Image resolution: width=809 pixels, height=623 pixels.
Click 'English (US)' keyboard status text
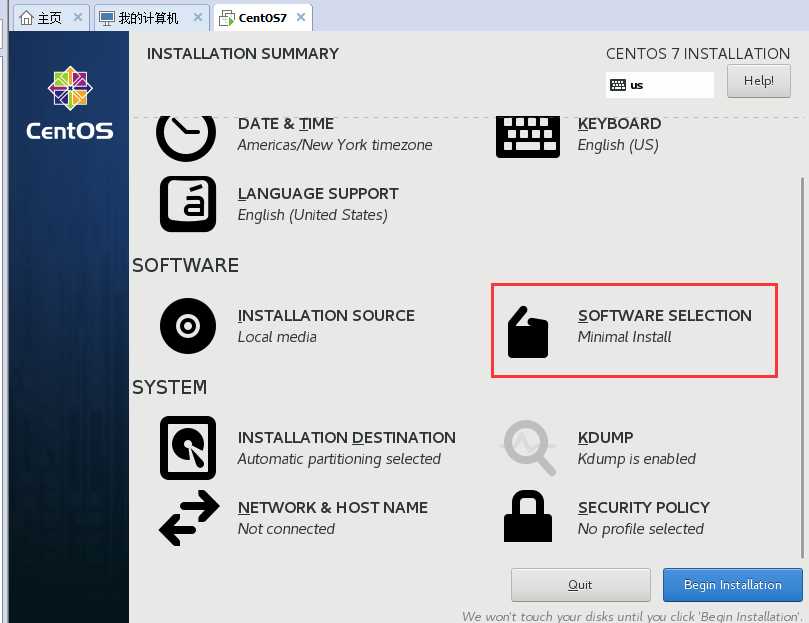tap(618, 145)
